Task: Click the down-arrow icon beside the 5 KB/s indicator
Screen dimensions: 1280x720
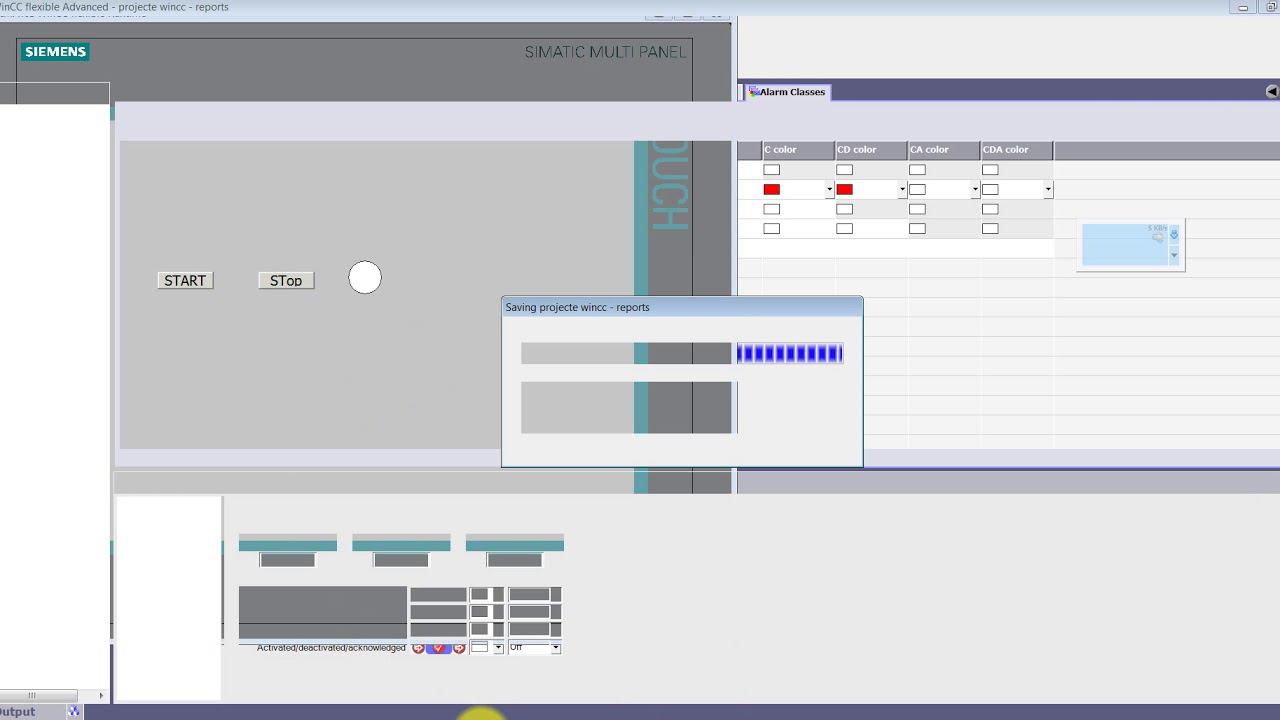Action: 1174,235
